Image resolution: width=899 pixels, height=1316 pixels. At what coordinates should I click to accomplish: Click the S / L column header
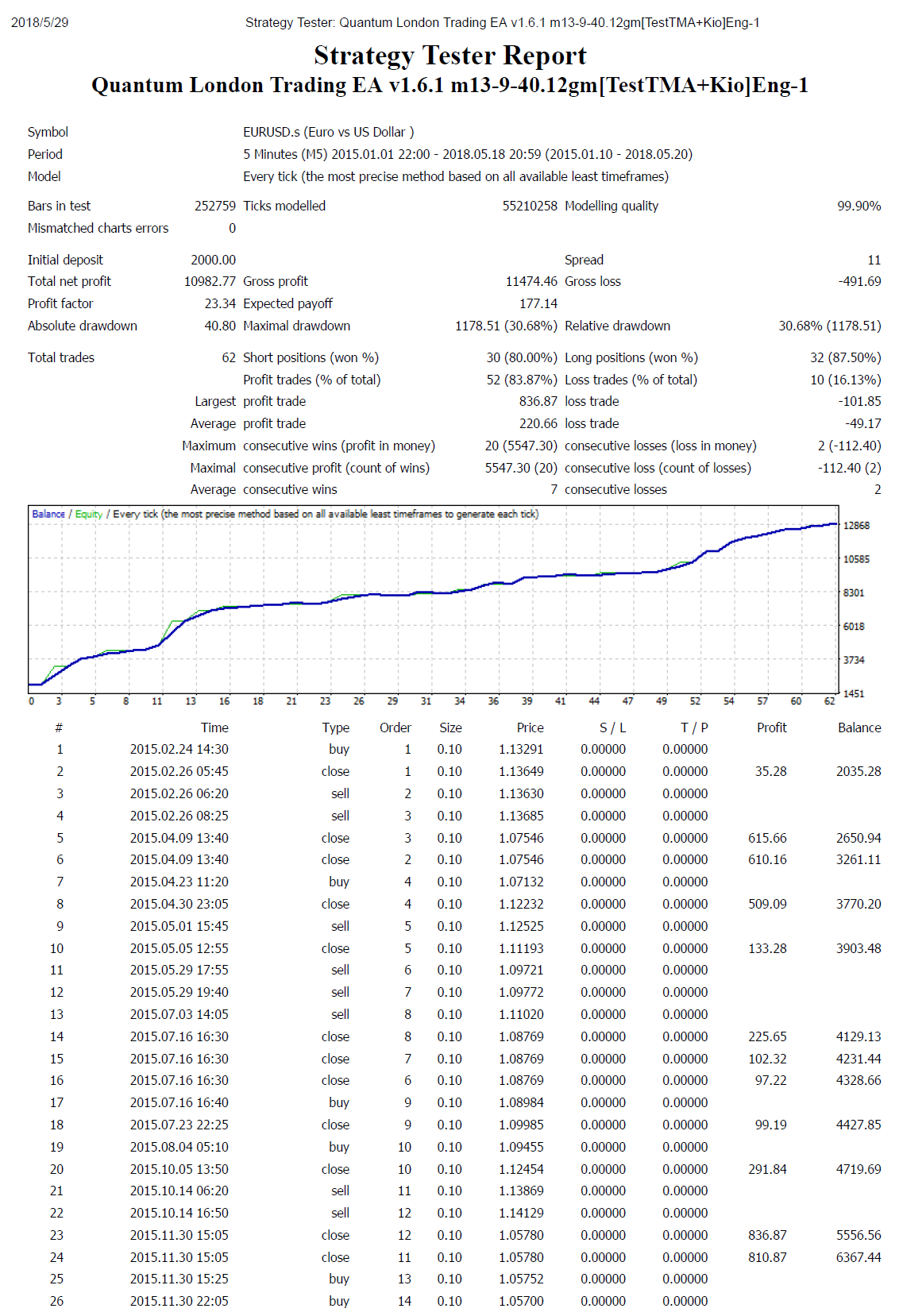tap(612, 727)
